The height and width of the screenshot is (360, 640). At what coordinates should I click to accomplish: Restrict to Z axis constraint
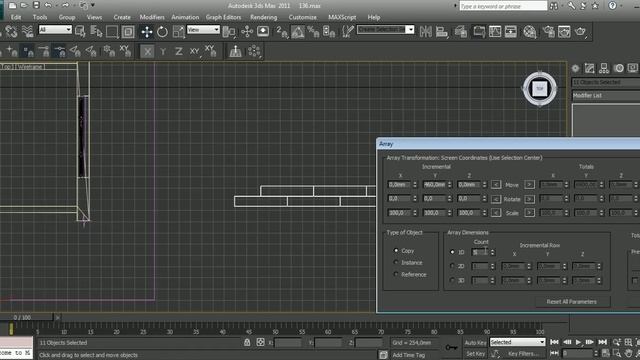(178, 51)
